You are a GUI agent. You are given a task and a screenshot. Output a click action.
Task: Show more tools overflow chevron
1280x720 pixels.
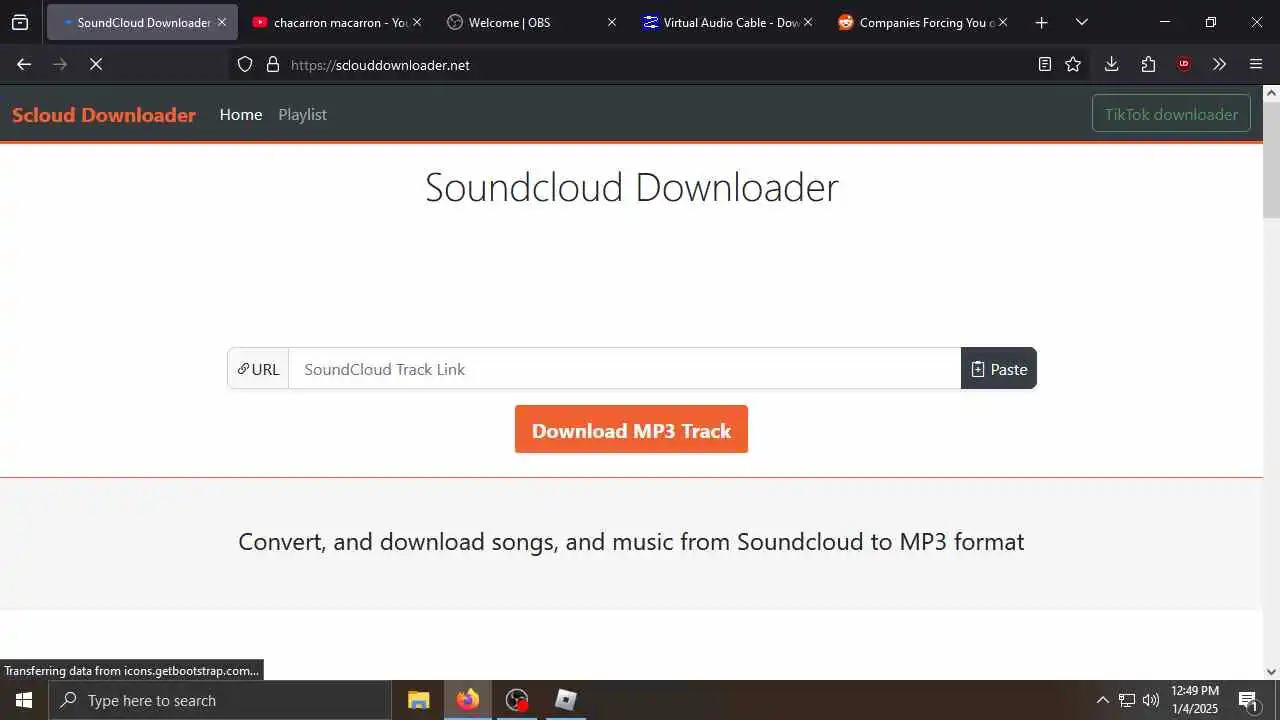pos(1219,64)
